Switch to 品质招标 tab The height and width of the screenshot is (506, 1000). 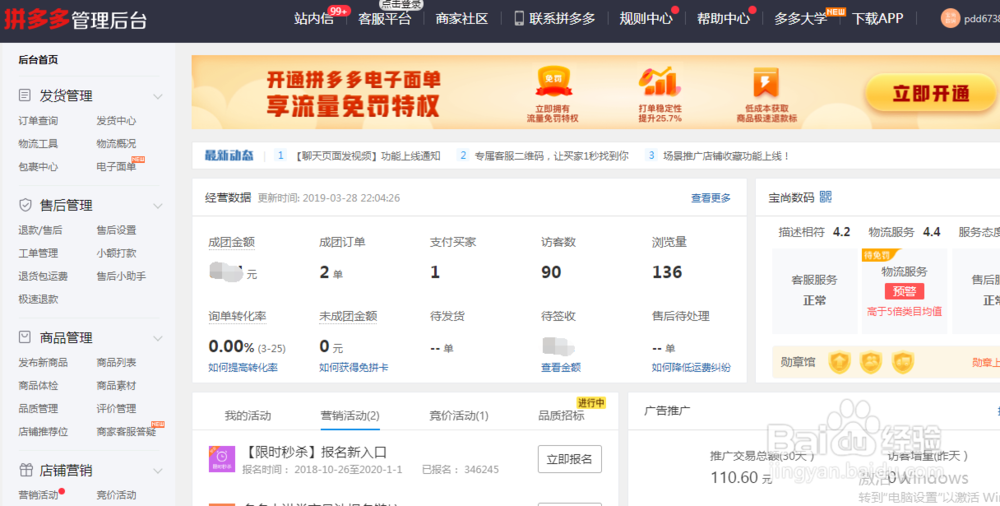coord(561,415)
